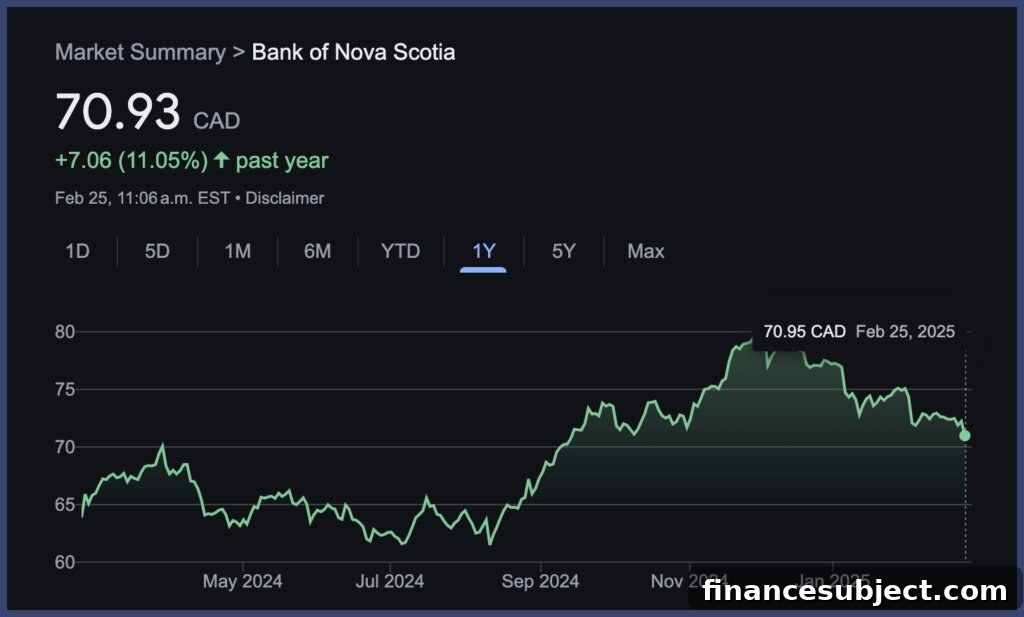Show the Max range chart
Image resolution: width=1024 pixels, height=617 pixels.
point(645,251)
